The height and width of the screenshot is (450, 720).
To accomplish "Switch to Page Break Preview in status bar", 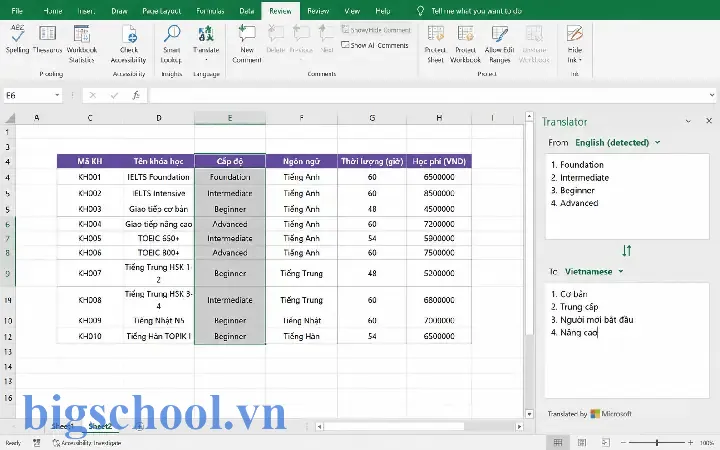I will coord(606,443).
